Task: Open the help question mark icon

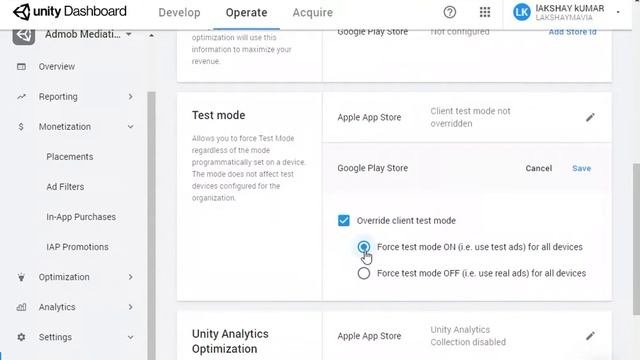Action: [x=449, y=12]
